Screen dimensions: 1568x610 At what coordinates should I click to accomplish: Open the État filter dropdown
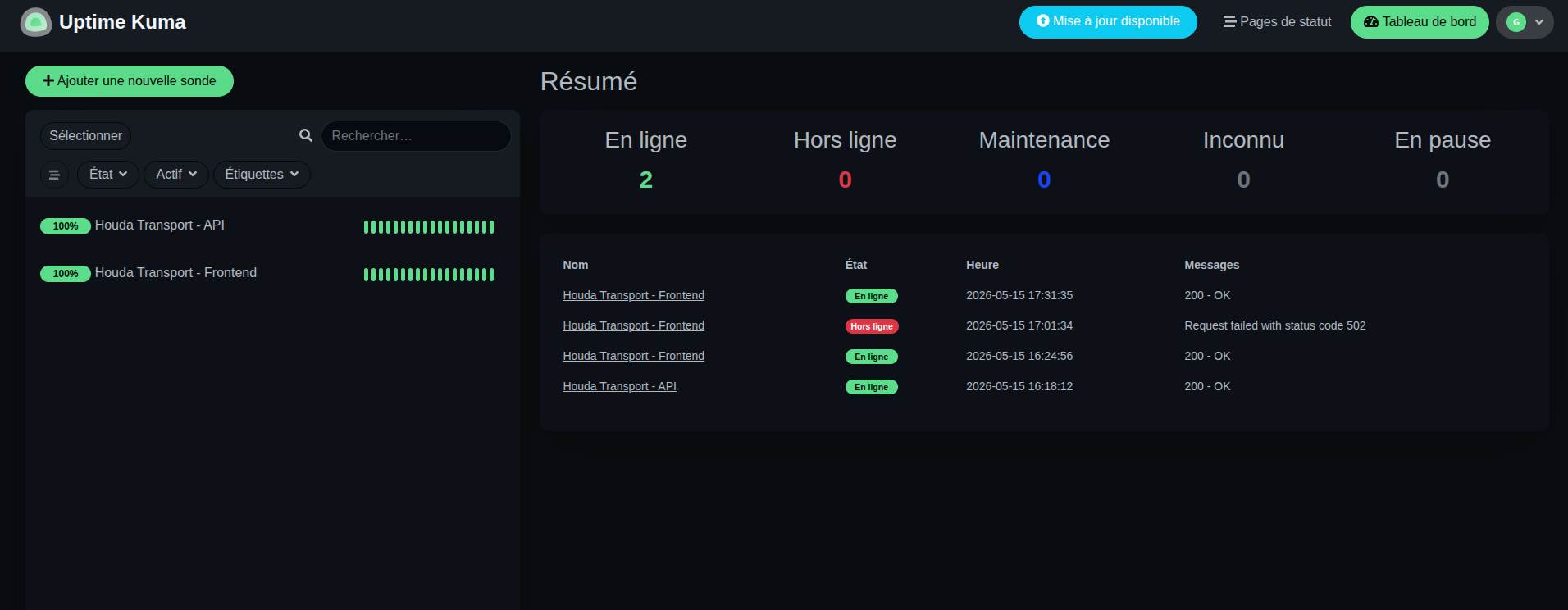pyautogui.click(x=108, y=175)
